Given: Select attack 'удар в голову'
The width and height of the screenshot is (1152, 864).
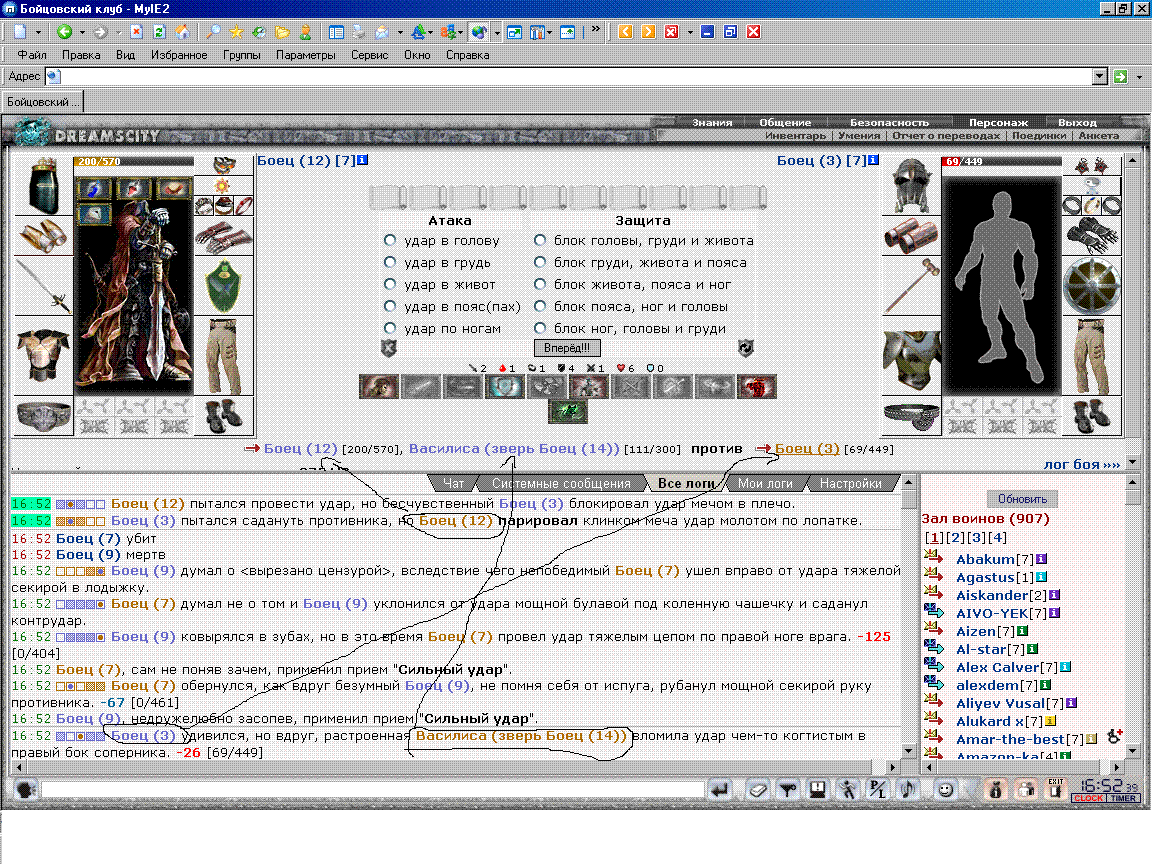Looking at the screenshot, I should tap(390, 240).
